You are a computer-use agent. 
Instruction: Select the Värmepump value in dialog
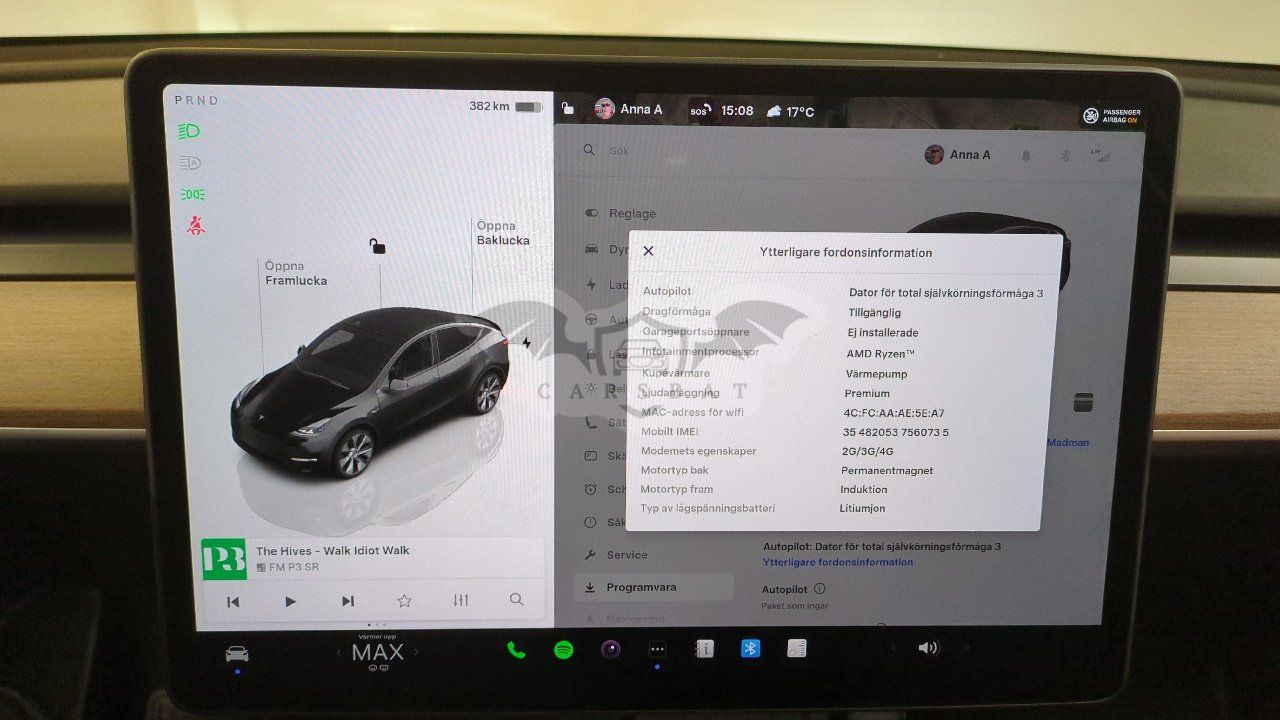point(877,373)
